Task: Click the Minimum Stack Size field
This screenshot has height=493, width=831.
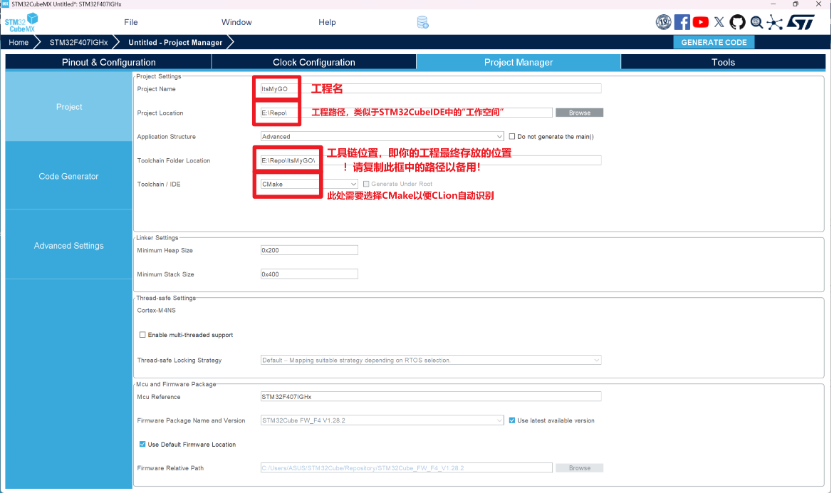Action: coord(309,274)
